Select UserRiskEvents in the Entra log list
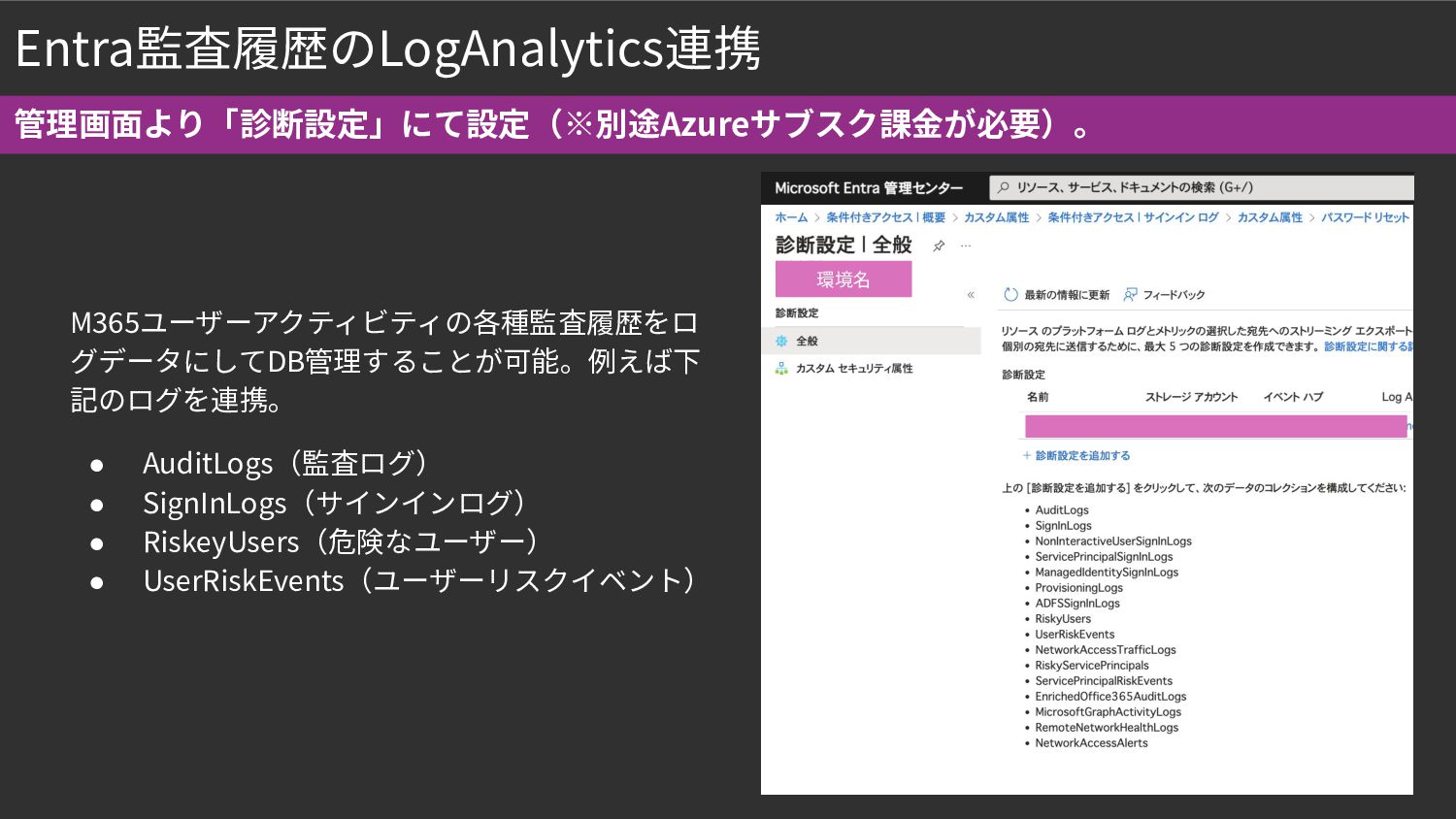 point(1075,635)
